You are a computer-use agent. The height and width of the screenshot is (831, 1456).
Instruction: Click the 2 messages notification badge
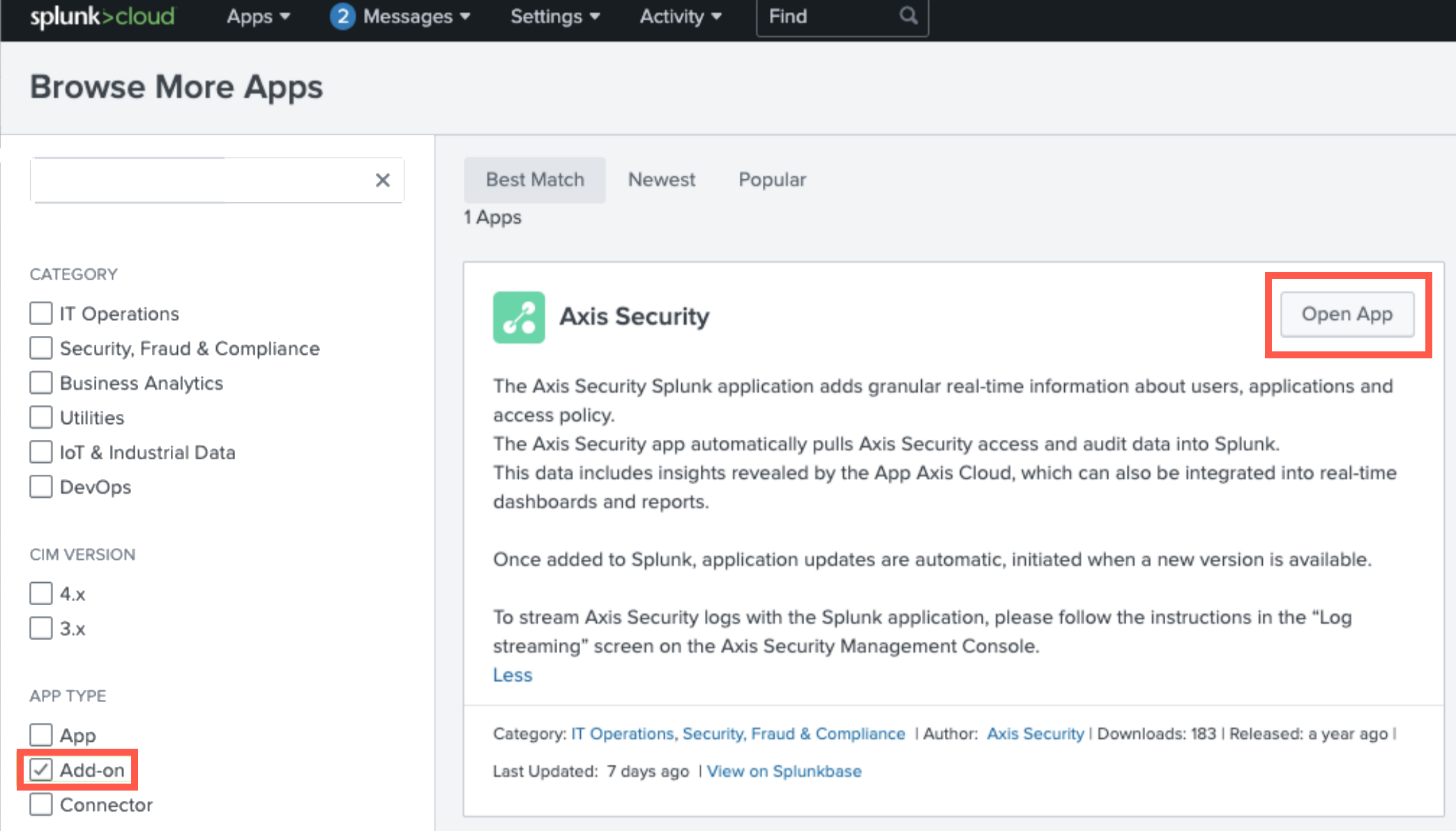[342, 16]
